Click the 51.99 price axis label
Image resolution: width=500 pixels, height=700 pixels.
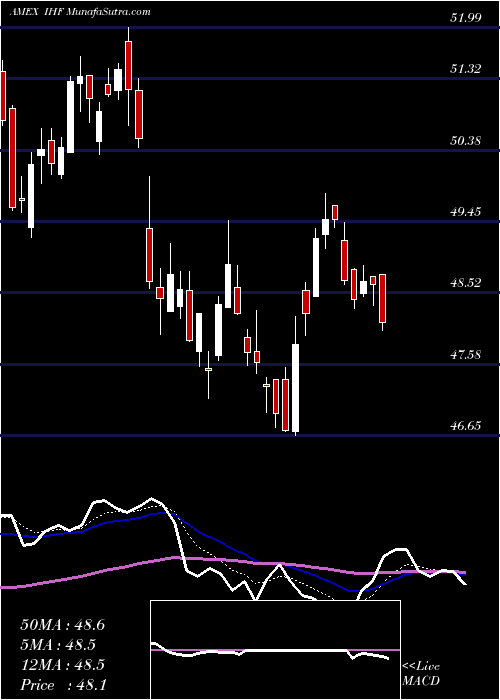coord(465,18)
